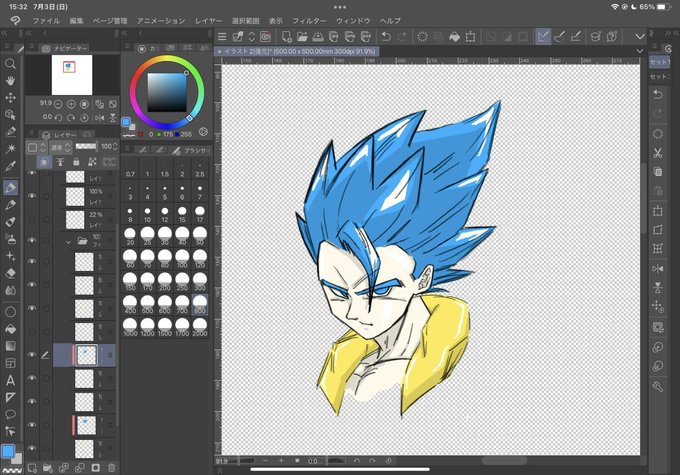
Task: Select the Eraser tool in left toolbar
Action: click(10, 273)
